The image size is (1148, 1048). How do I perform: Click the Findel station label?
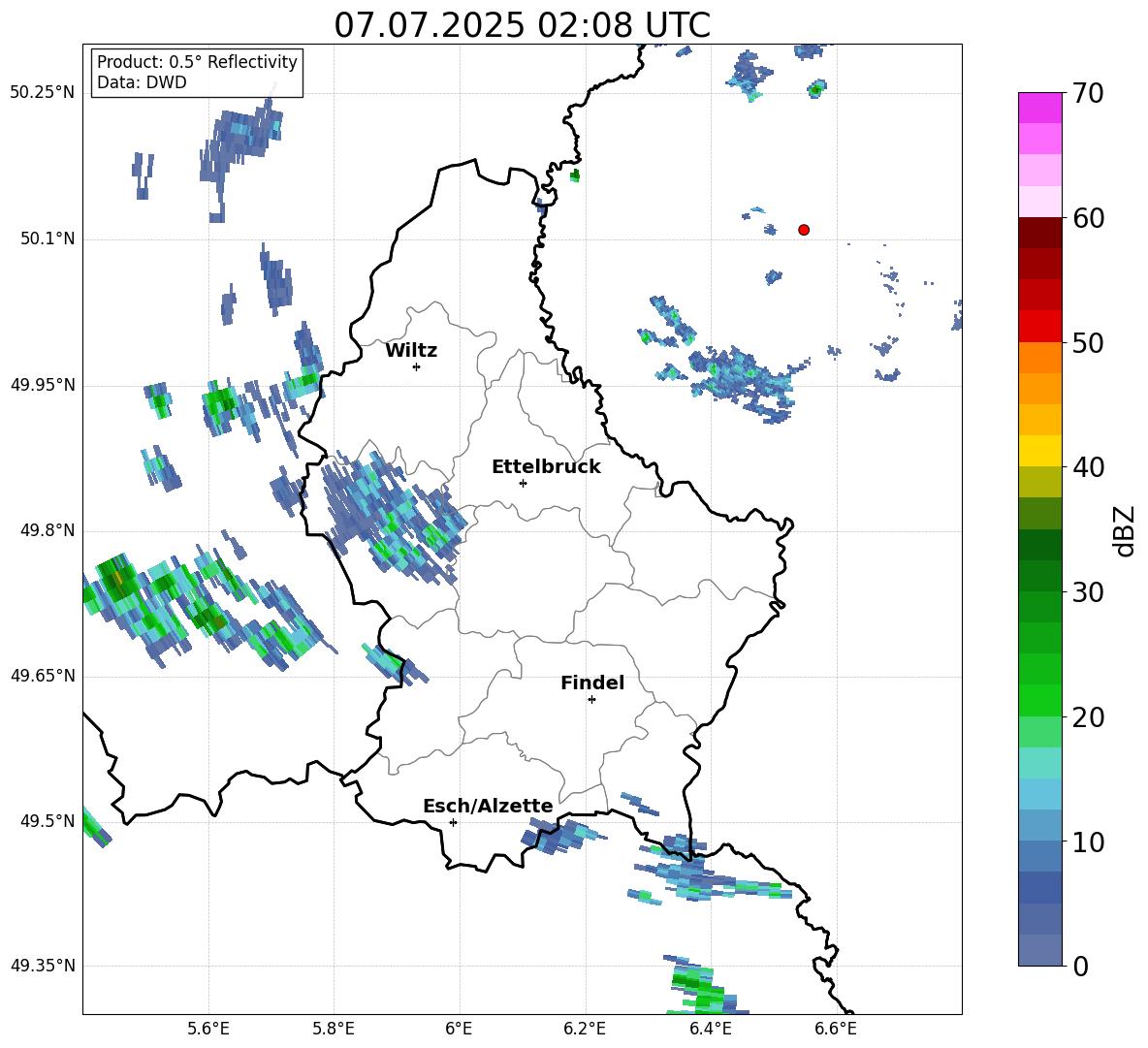592,683
